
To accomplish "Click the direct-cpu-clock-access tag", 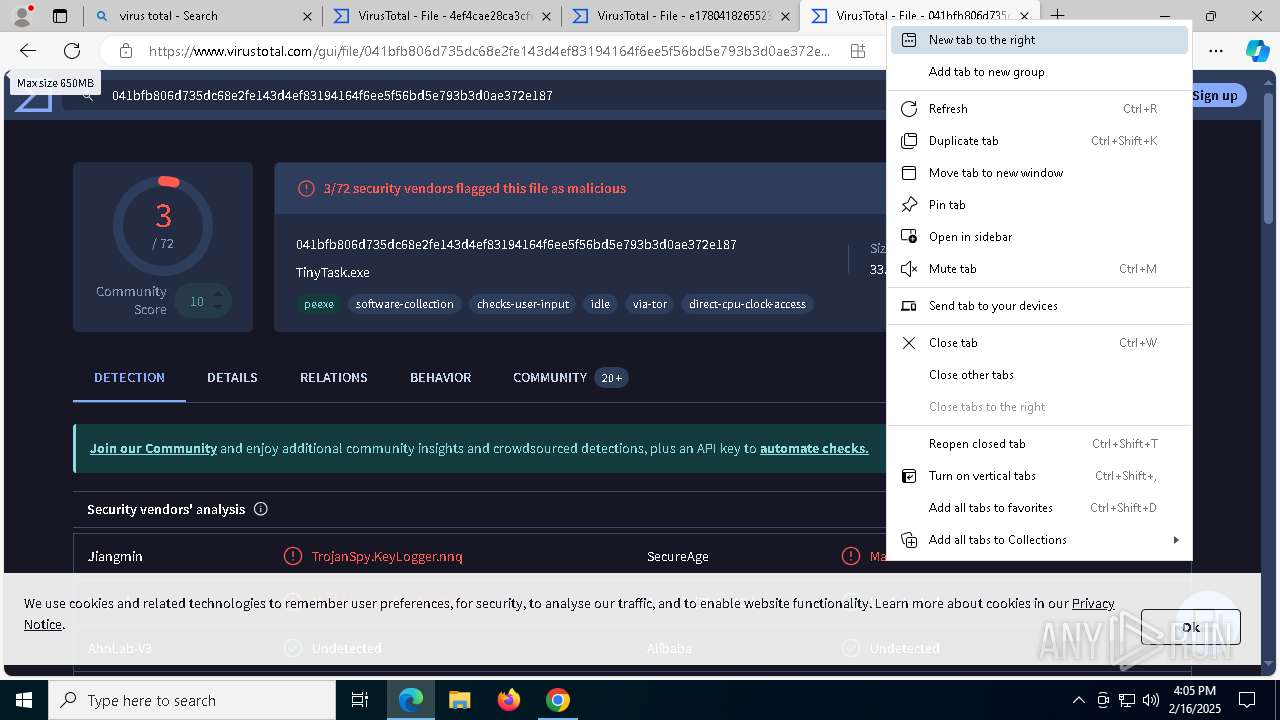I will click(x=747, y=304).
